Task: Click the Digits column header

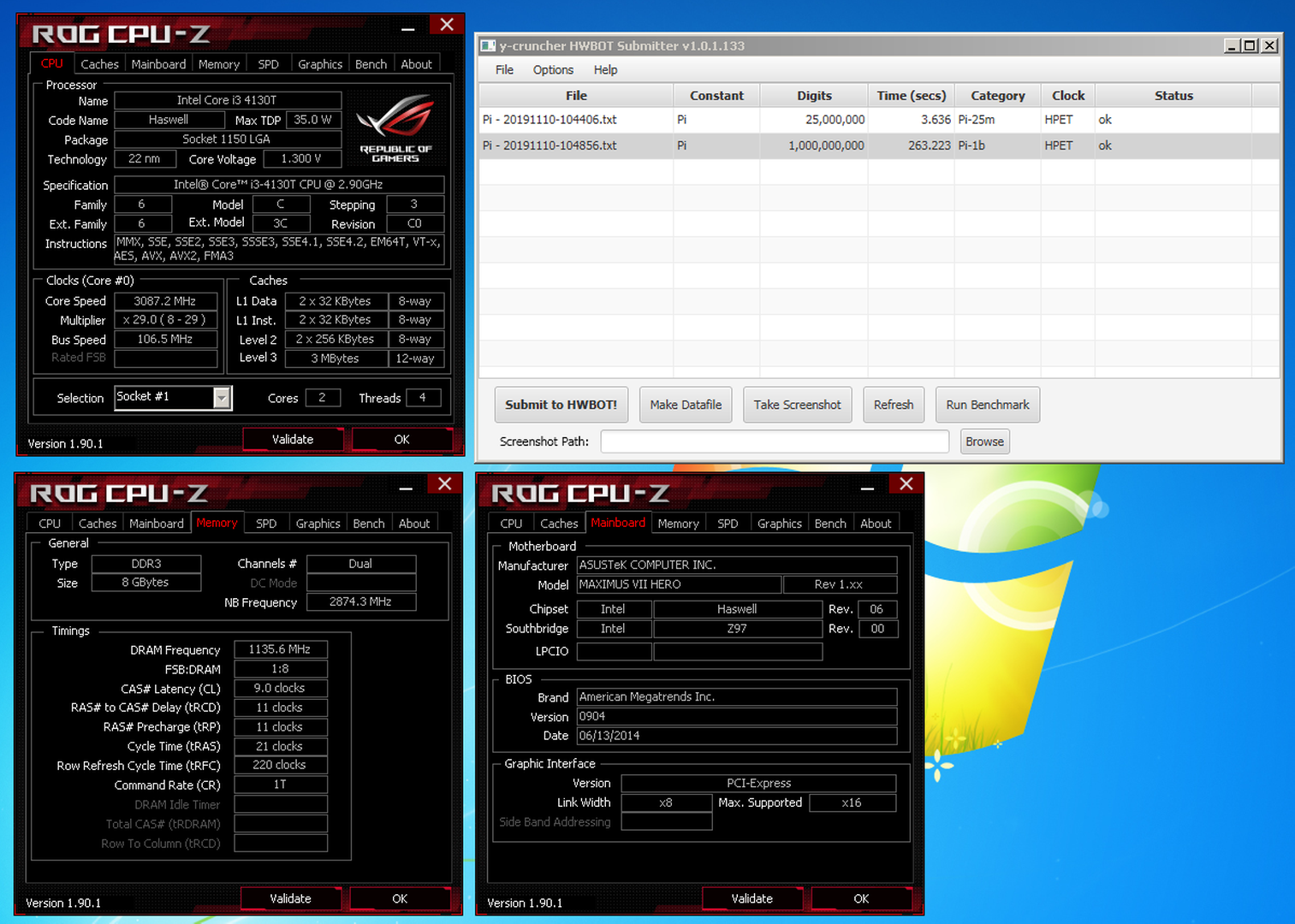Action: [814, 96]
